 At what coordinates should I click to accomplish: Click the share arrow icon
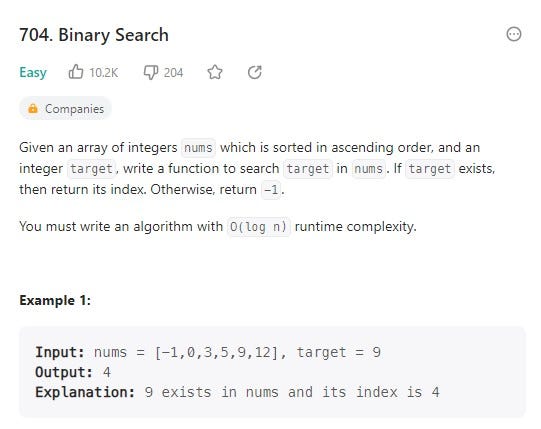click(x=255, y=72)
